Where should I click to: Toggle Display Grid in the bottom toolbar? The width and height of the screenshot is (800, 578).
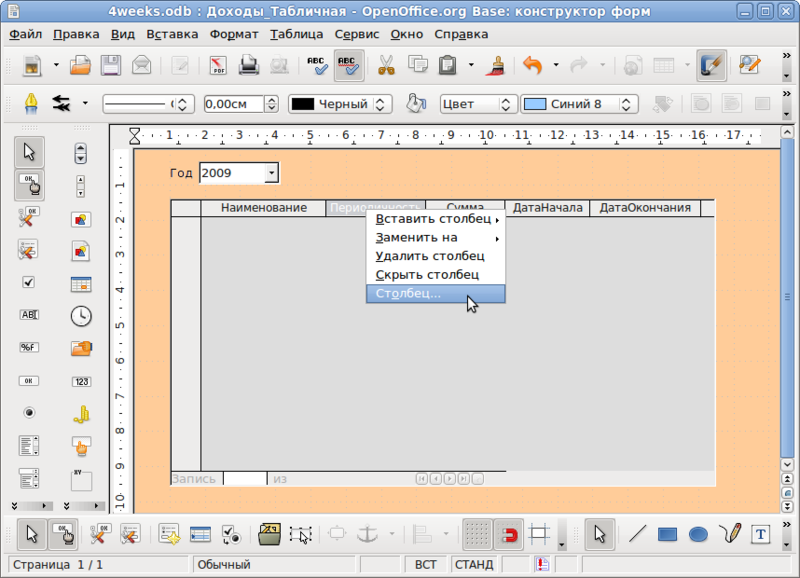pyautogui.click(x=477, y=535)
